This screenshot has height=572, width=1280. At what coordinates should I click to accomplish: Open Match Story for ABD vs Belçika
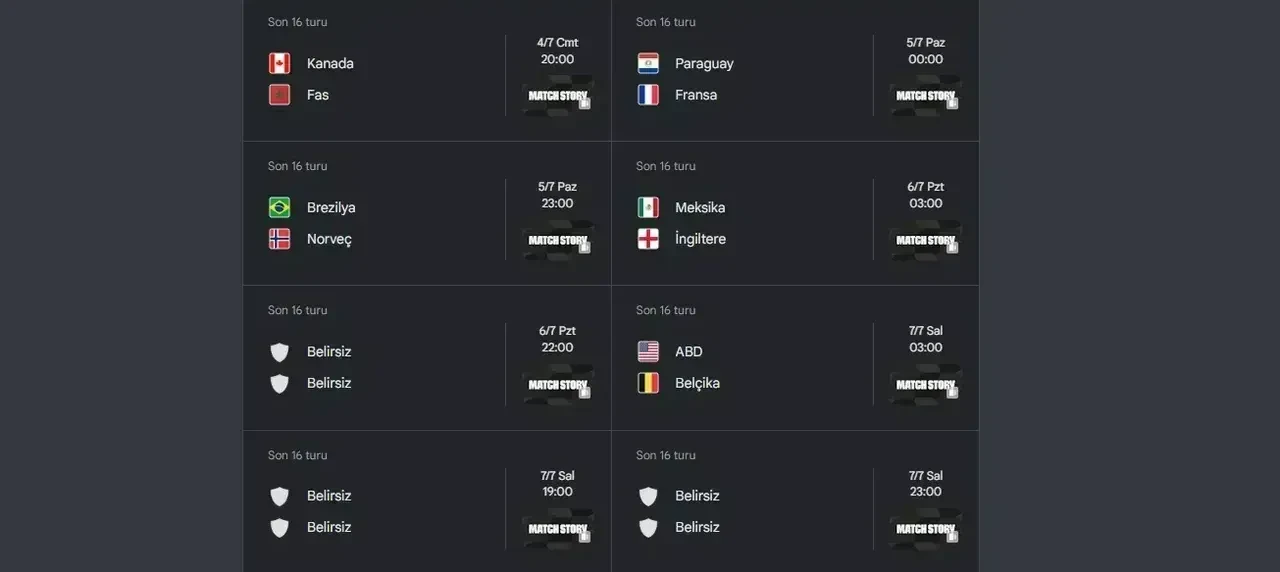click(x=926, y=384)
